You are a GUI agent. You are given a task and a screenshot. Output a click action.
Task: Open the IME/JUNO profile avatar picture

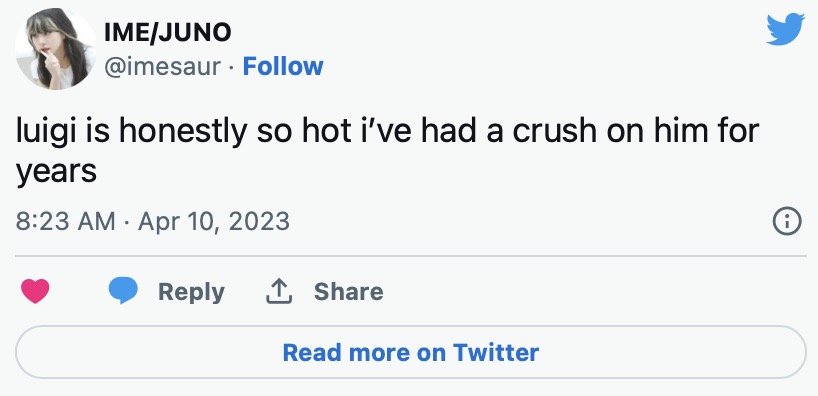pos(55,49)
